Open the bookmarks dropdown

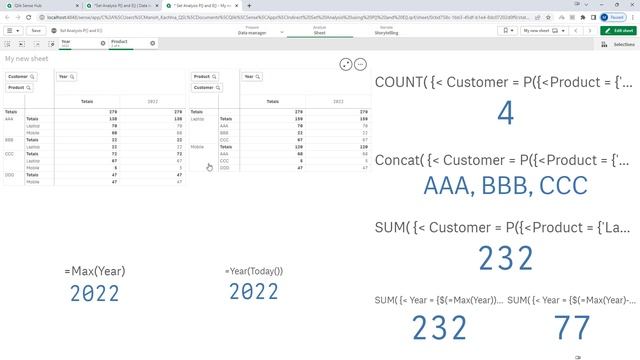click(x=508, y=31)
